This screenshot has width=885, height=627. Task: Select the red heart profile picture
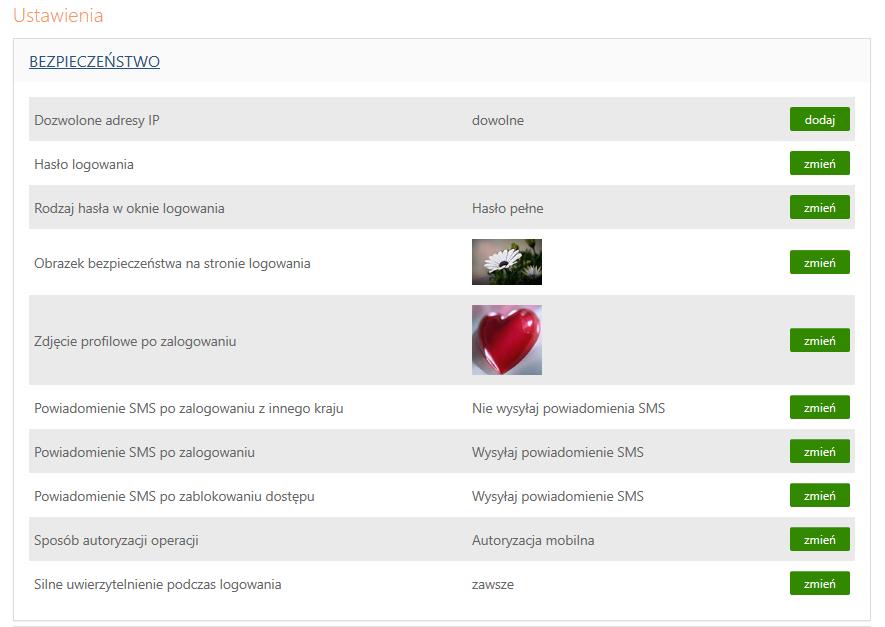[507, 340]
